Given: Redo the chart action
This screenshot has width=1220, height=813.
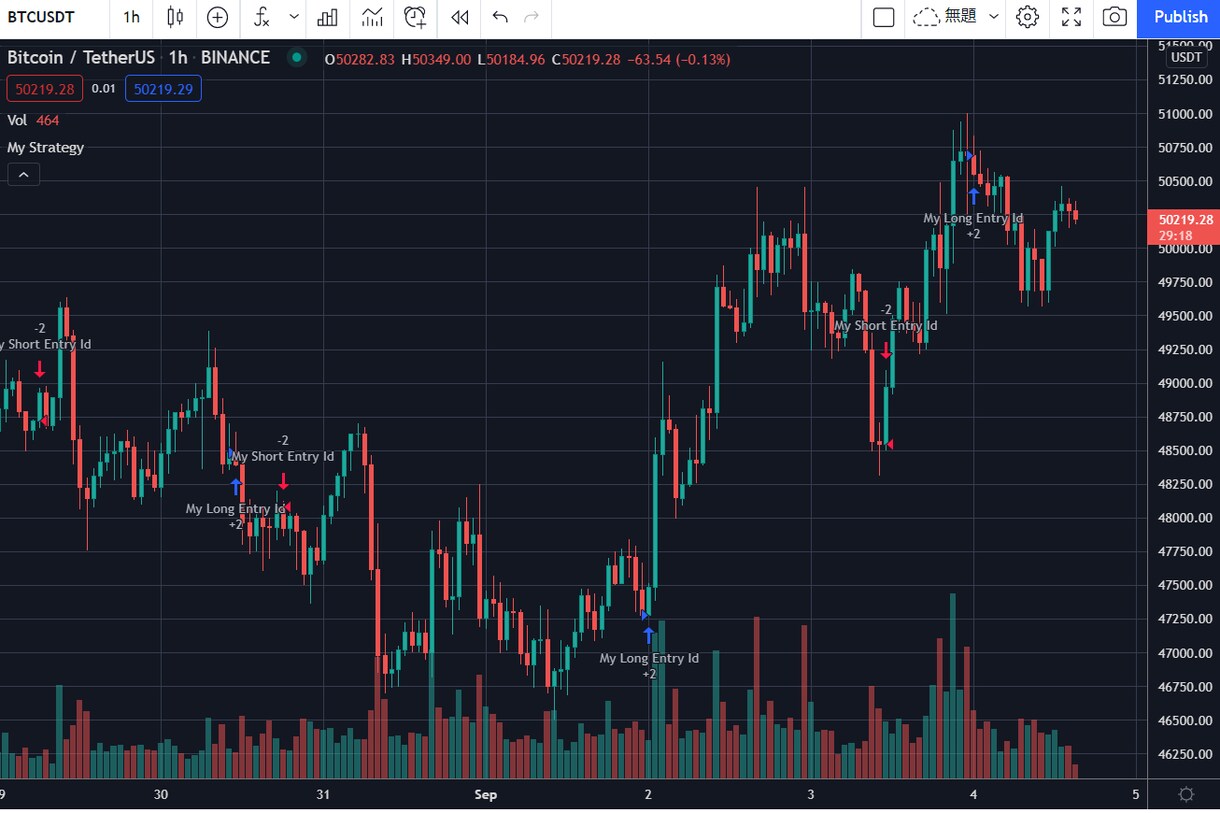Looking at the screenshot, I should coord(532,17).
